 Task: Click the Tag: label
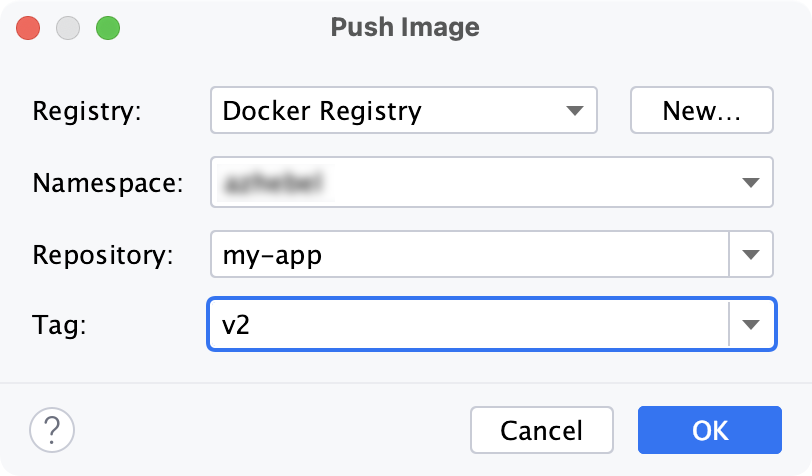(61, 325)
